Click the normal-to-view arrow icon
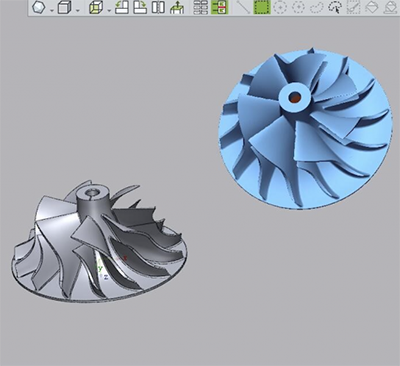This screenshot has height=366, width=400. 177,7
